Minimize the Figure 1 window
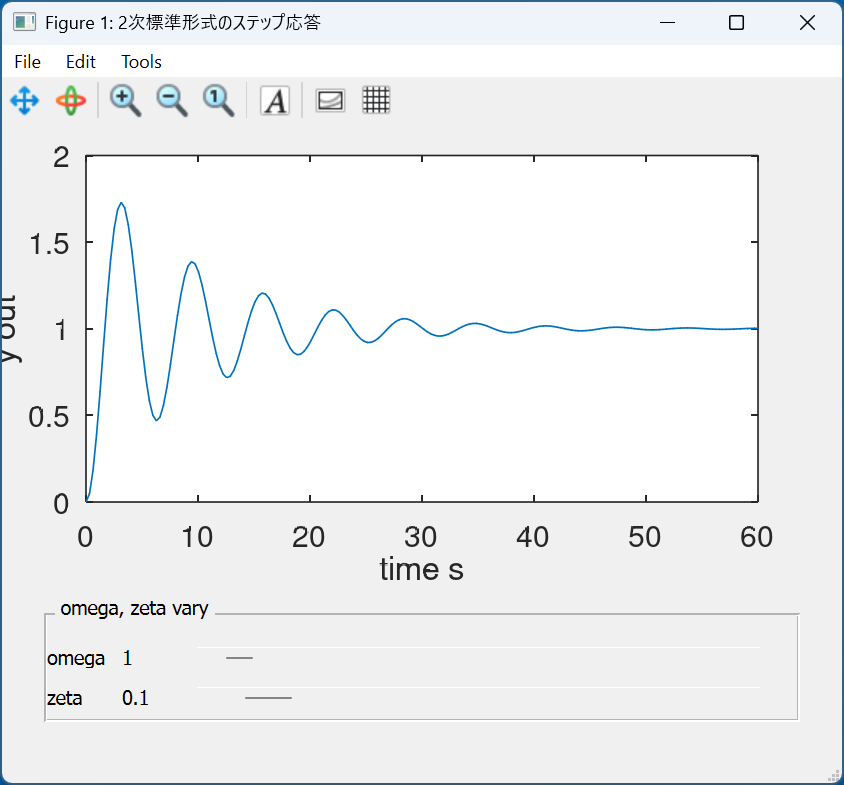Screen dimensions: 844x785 point(665,22)
